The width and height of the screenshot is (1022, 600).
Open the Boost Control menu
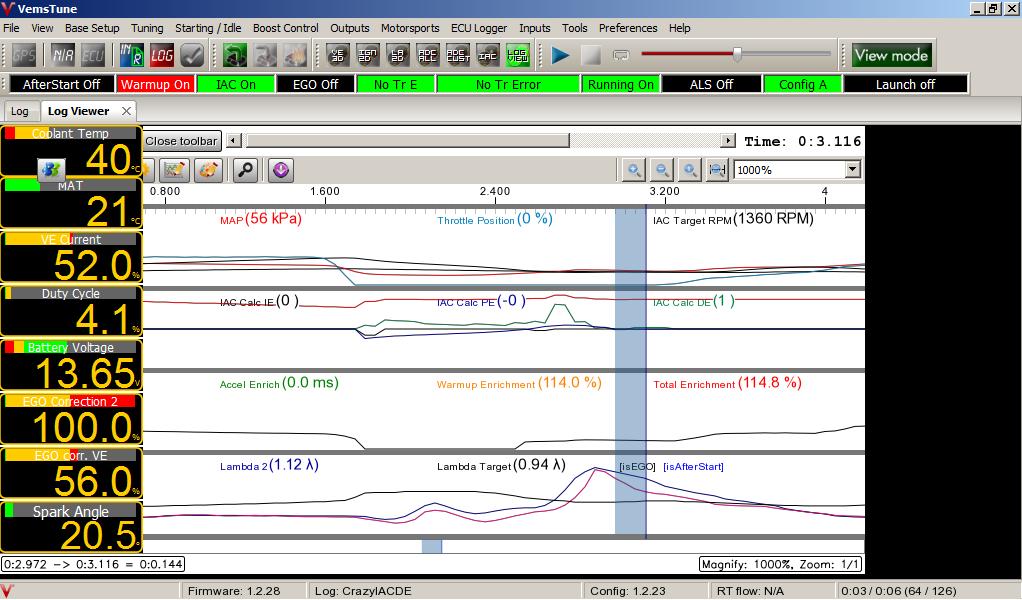pos(285,28)
